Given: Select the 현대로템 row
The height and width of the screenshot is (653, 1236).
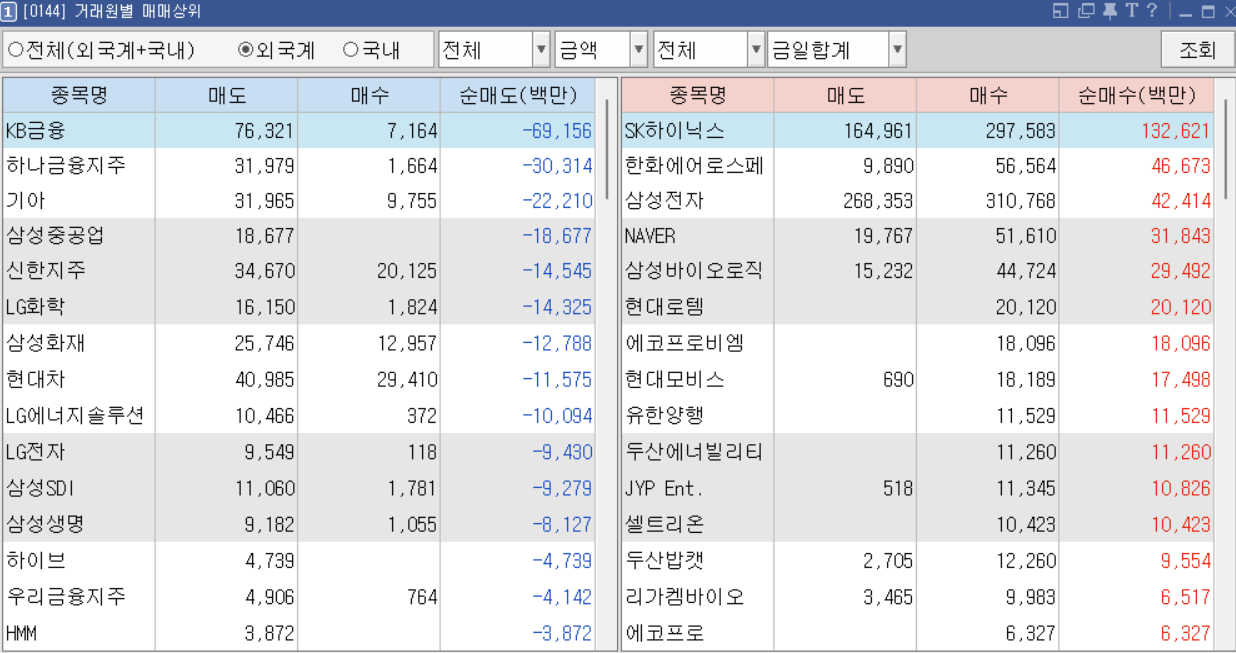Looking at the screenshot, I should pyautogui.click(x=918, y=307).
